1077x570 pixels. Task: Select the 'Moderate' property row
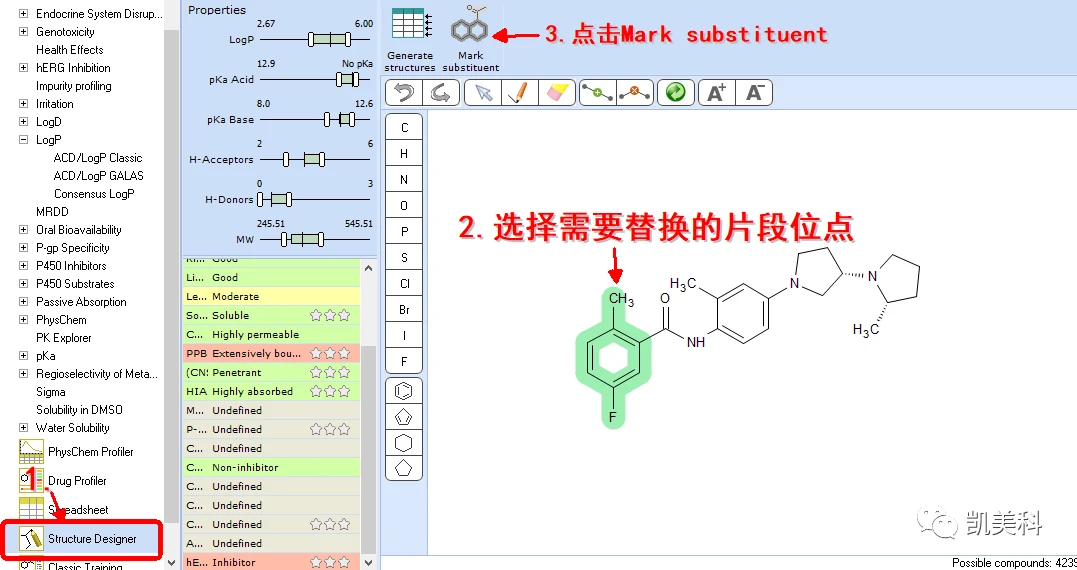271,297
